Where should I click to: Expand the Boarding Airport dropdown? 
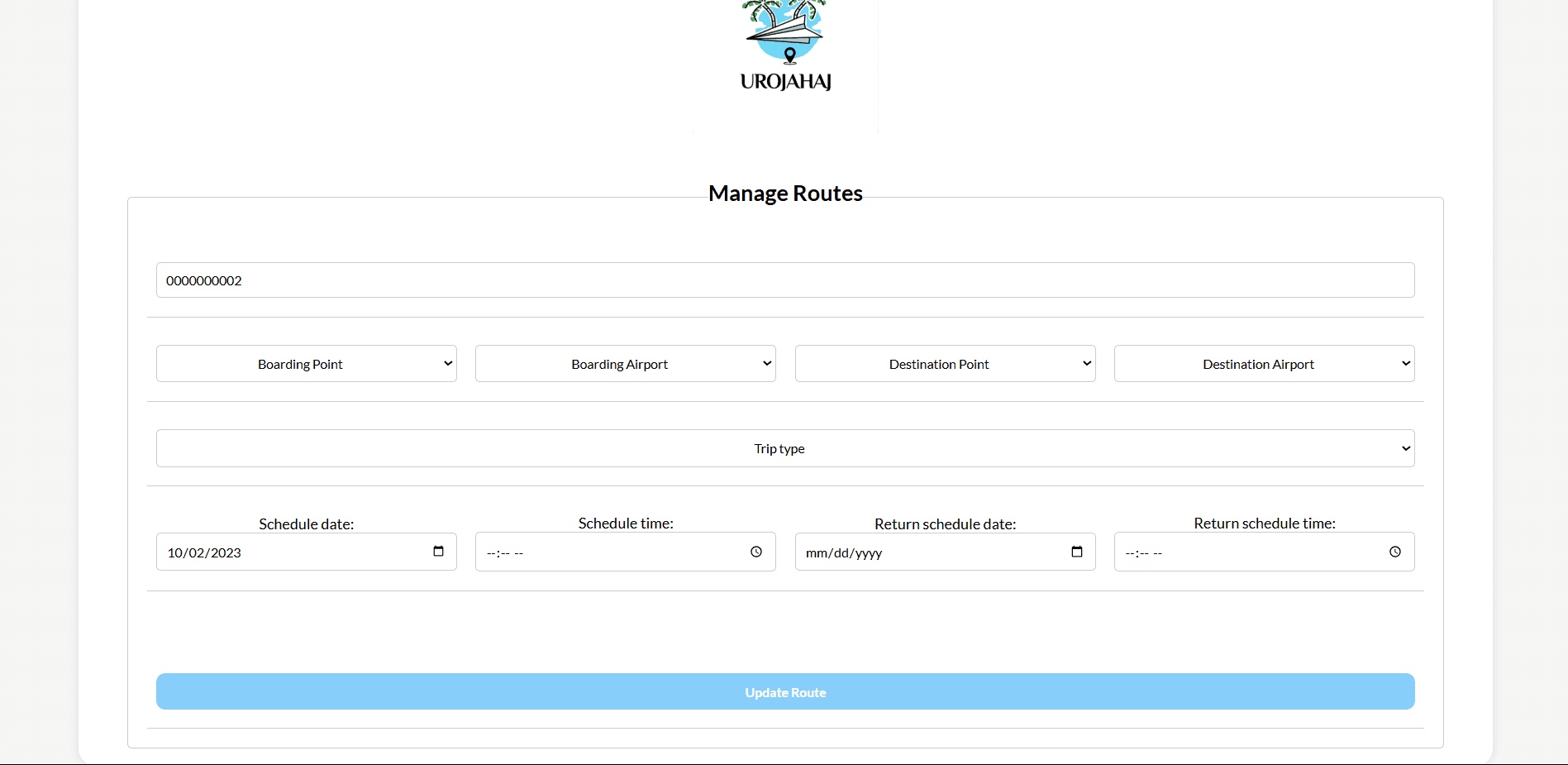(x=625, y=364)
